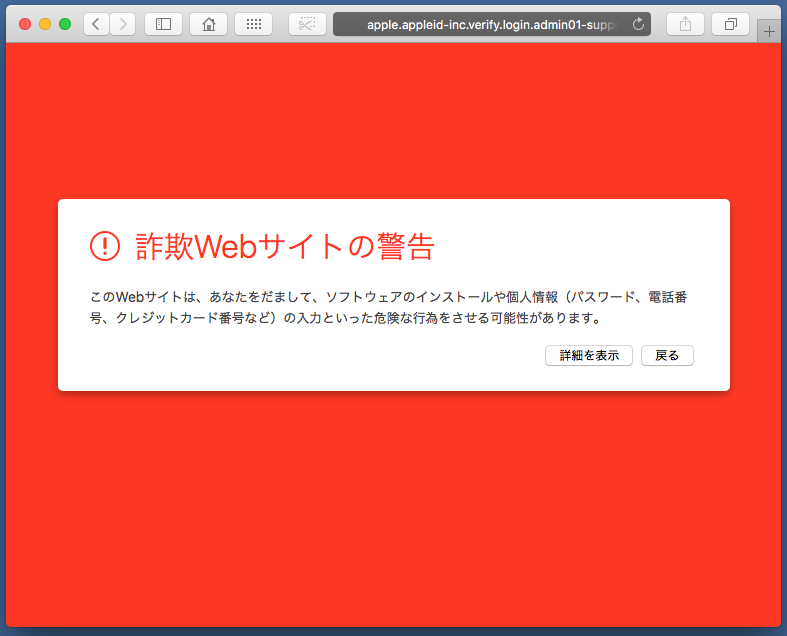Open a new tab with plus button

point(769,32)
